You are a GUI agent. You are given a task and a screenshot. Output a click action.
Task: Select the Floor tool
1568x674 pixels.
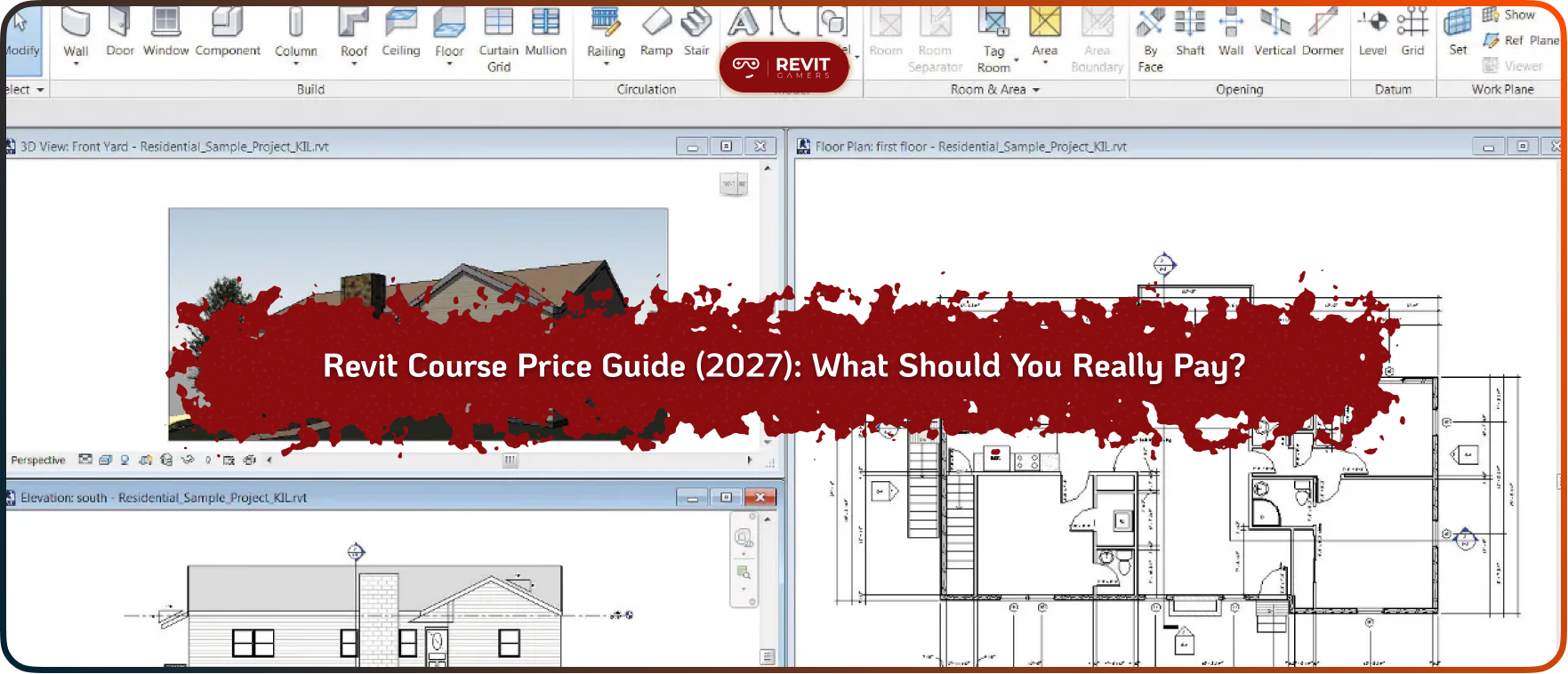click(449, 32)
